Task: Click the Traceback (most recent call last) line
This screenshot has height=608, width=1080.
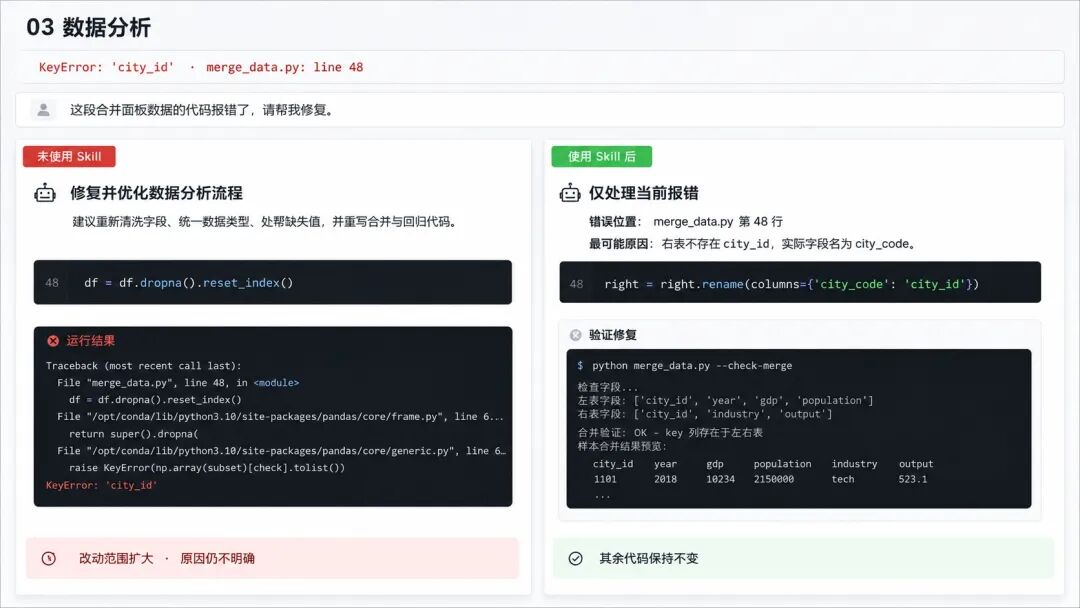Action: 144,366
